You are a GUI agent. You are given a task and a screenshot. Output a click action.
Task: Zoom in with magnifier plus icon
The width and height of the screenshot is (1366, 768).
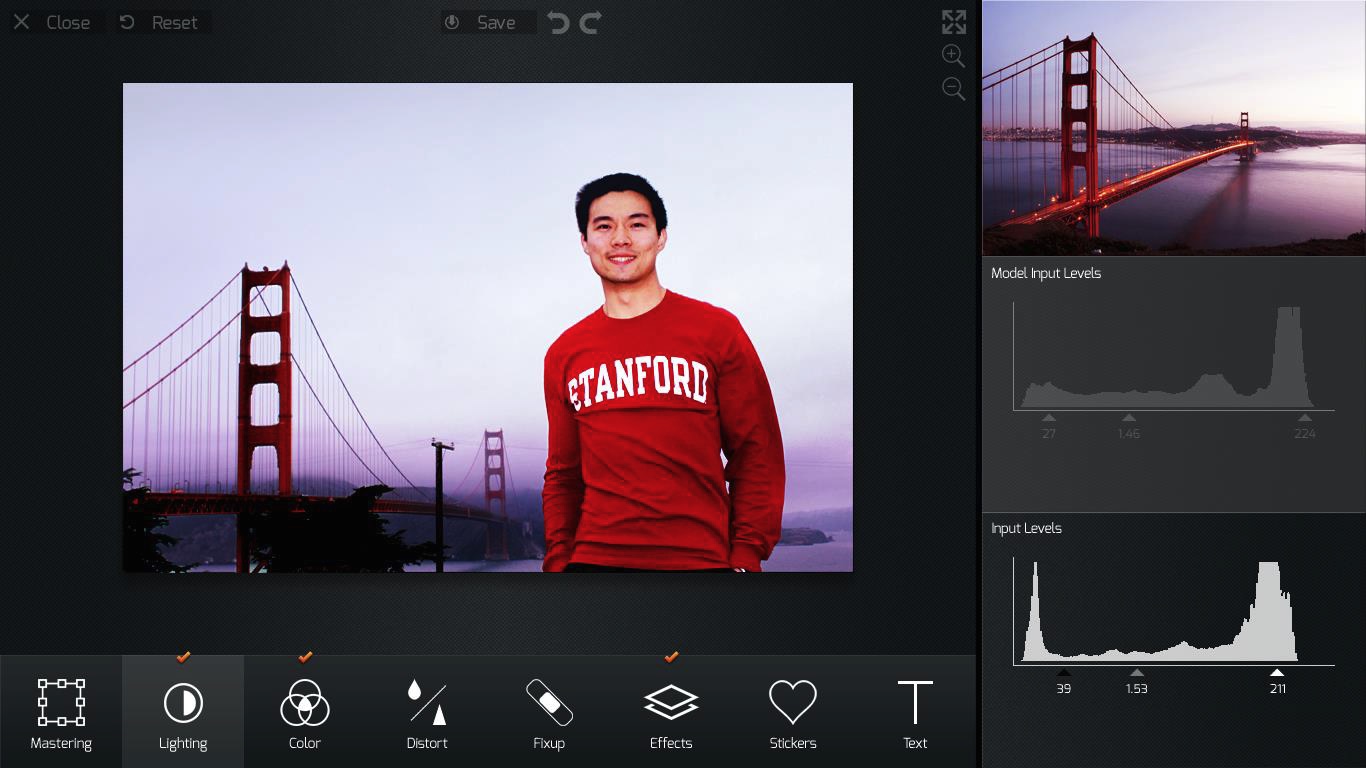[x=954, y=56]
